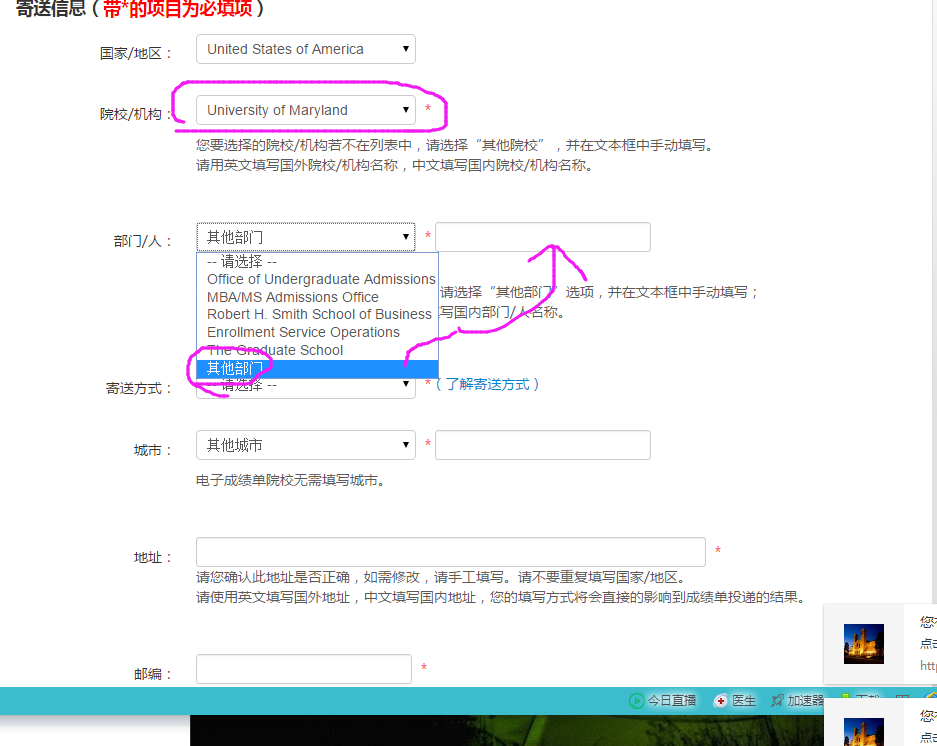This screenshot has width=937, height=746.
Task: Focus the other city text field
Action: tap(543, 445)
